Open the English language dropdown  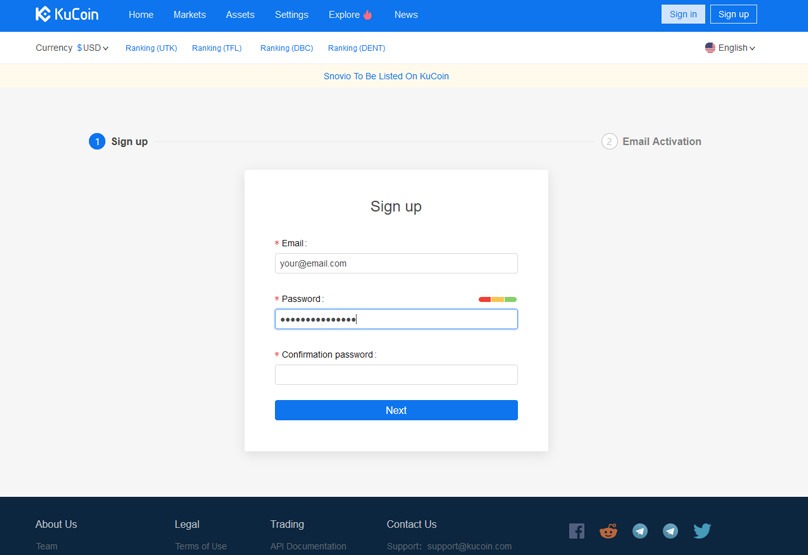(731, 48)
